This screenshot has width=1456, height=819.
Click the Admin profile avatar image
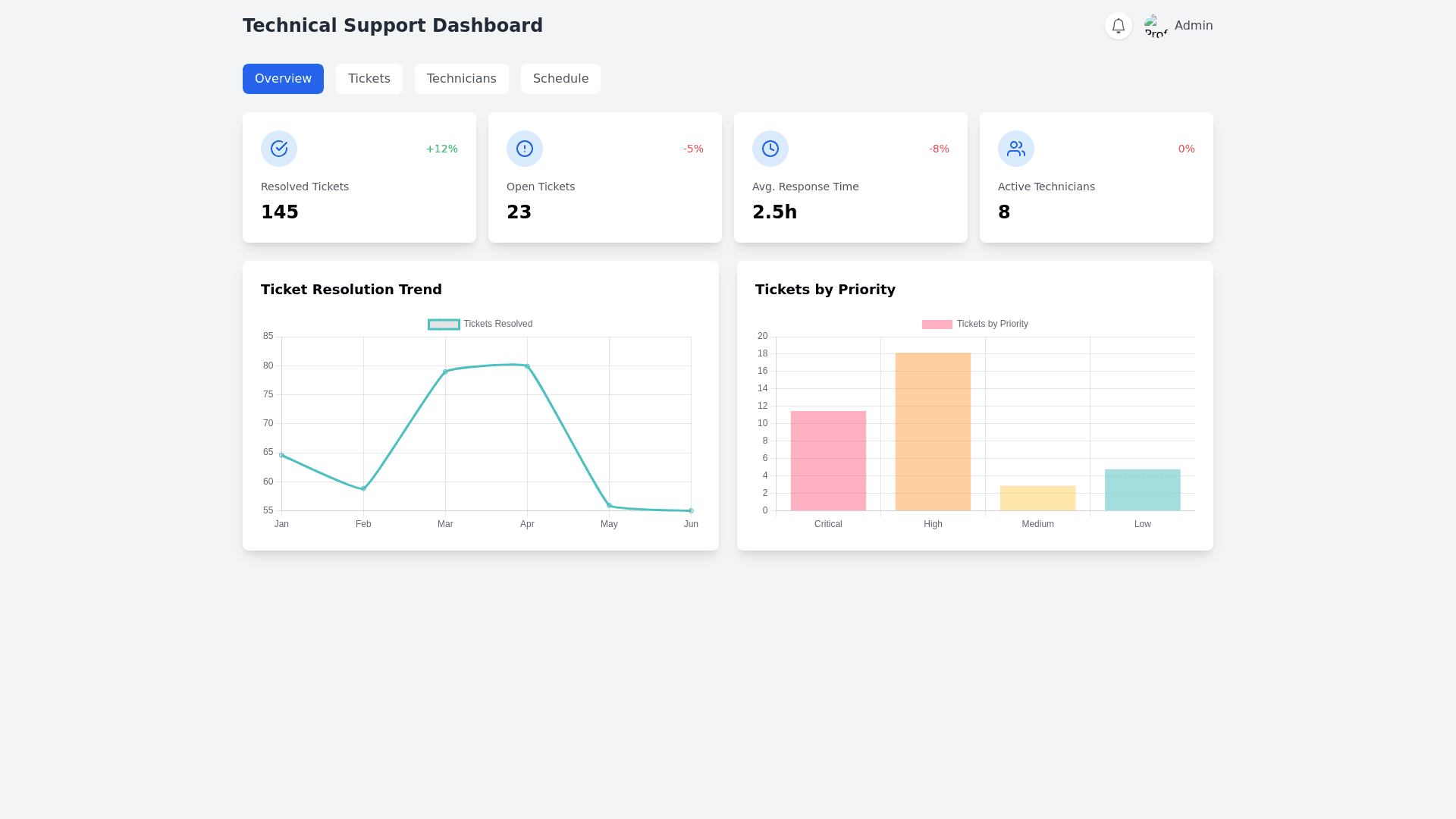1156,26
